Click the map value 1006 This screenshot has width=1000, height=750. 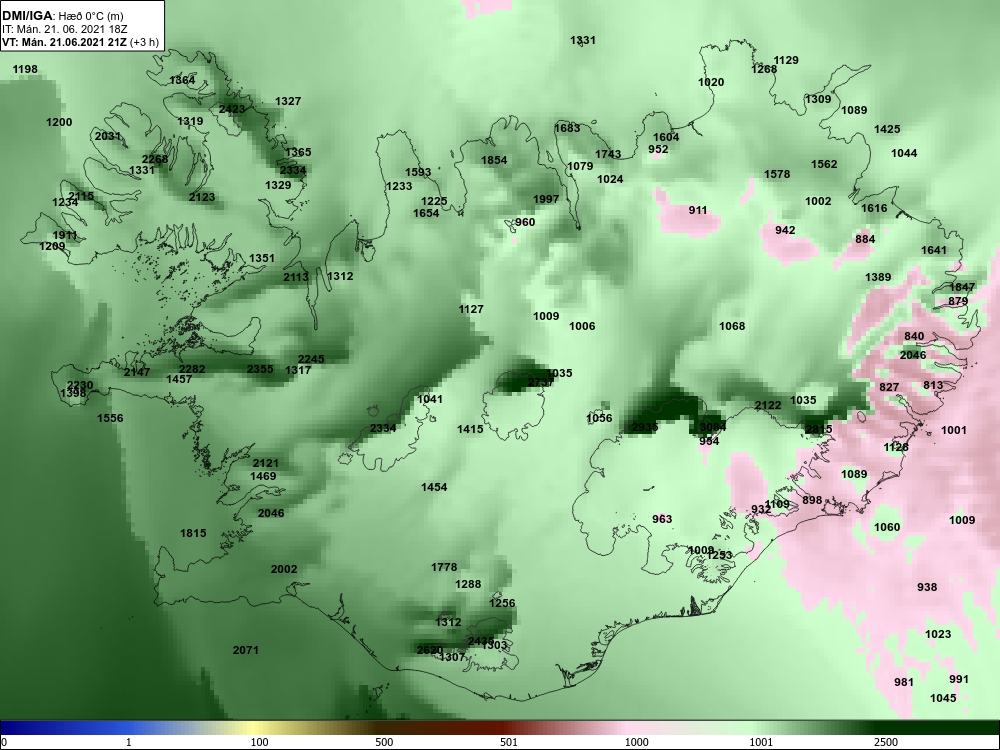[x=582, y=326]
